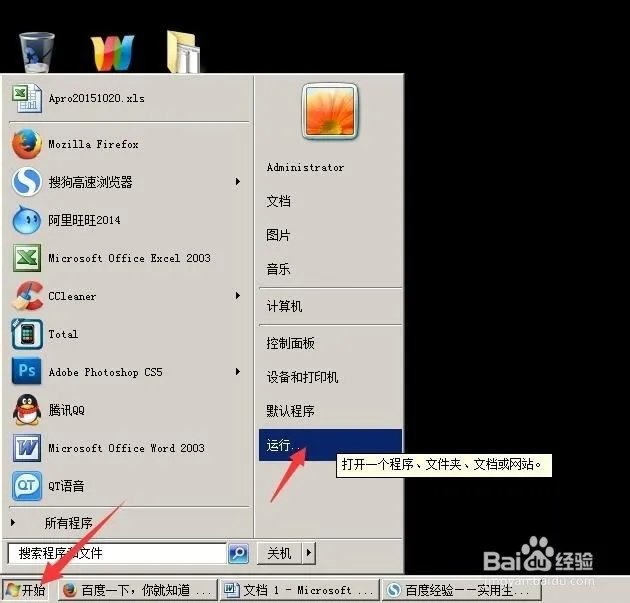
Task: Expand the Adobe Photoshop CS5 submenu arrow
Action: pos(238,372)
